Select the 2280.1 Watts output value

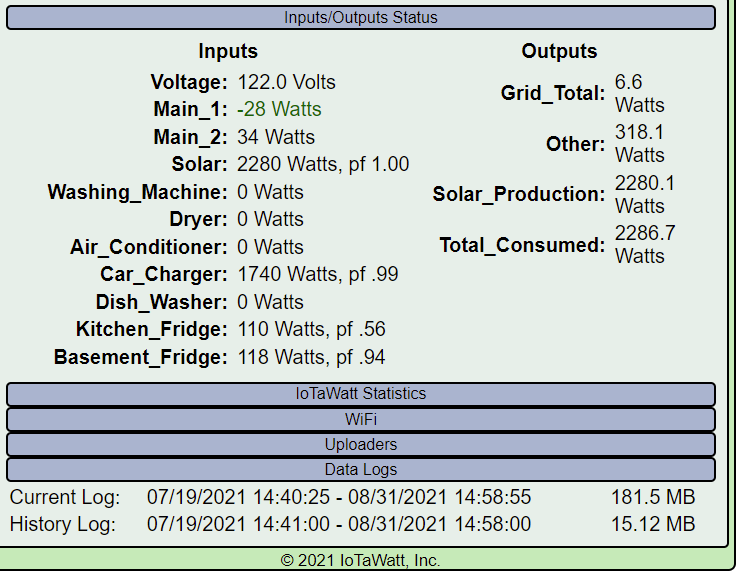point(645,195)
